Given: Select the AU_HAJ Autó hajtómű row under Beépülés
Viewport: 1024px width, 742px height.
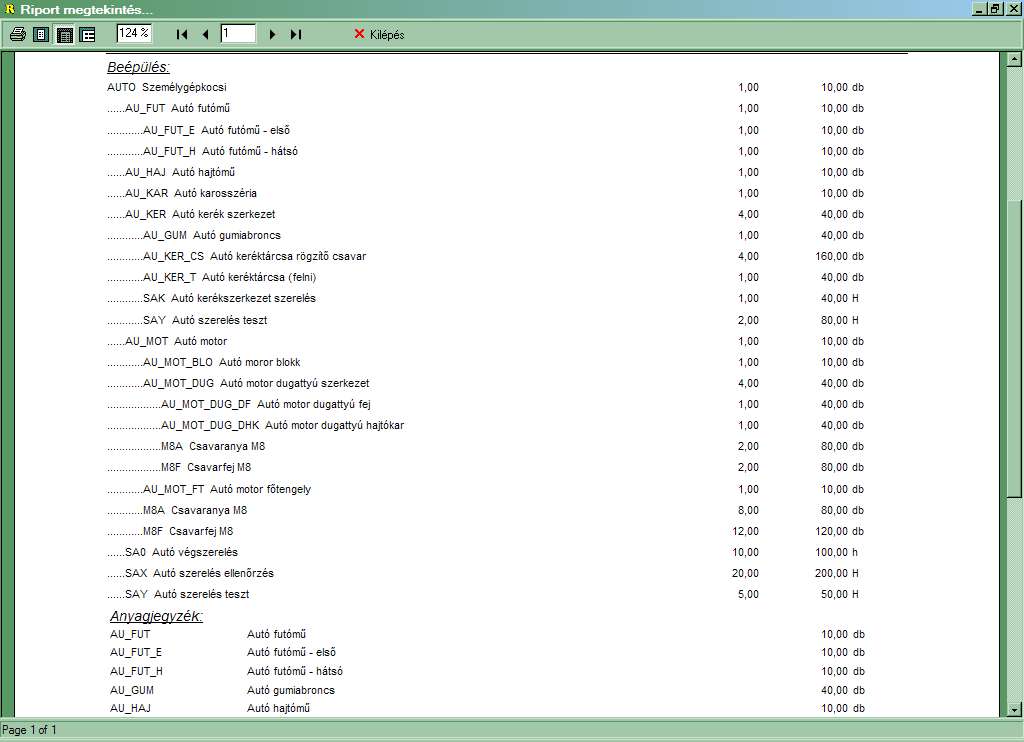Looking at the screenshot, I should point(486,172).
